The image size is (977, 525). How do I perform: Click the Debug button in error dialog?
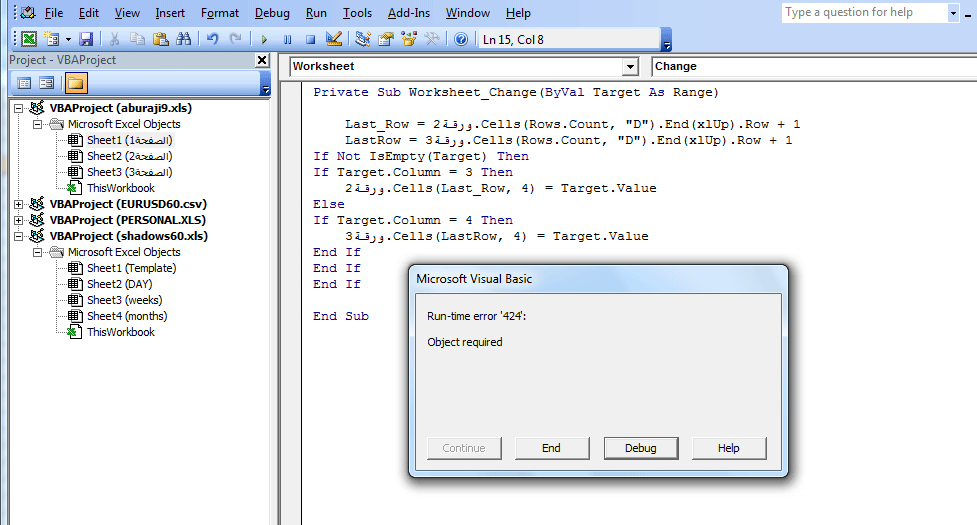641,448
